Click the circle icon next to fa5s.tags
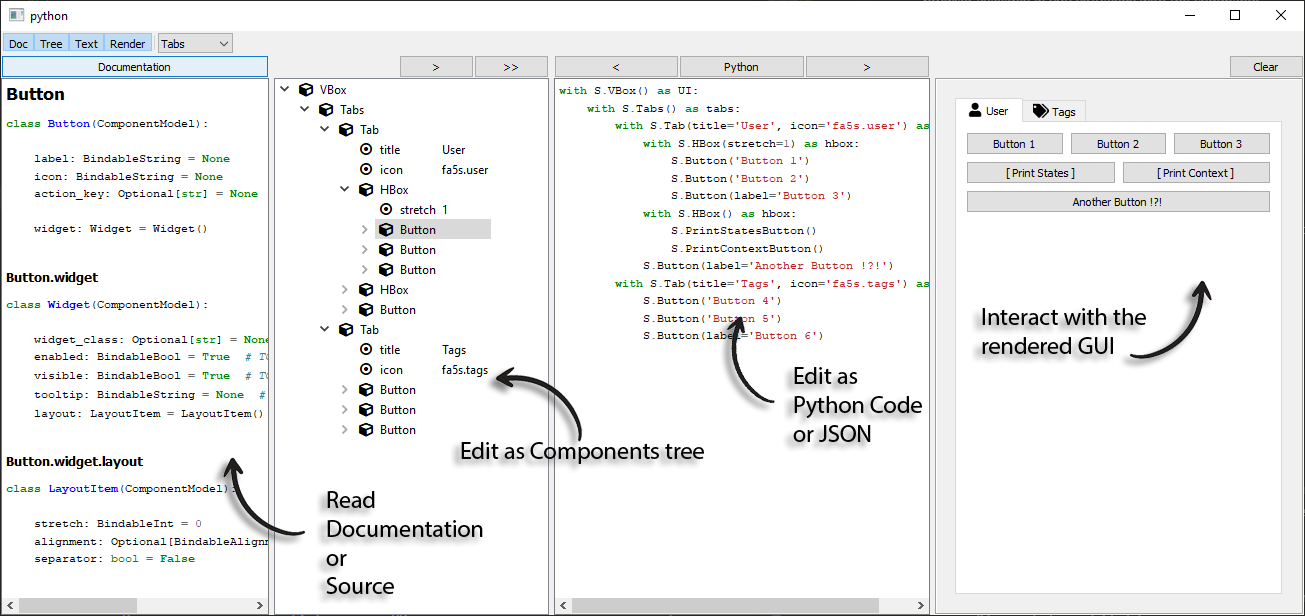This screenshot has width=1305, height=616. pyautogui.click(x=366, y=370)
